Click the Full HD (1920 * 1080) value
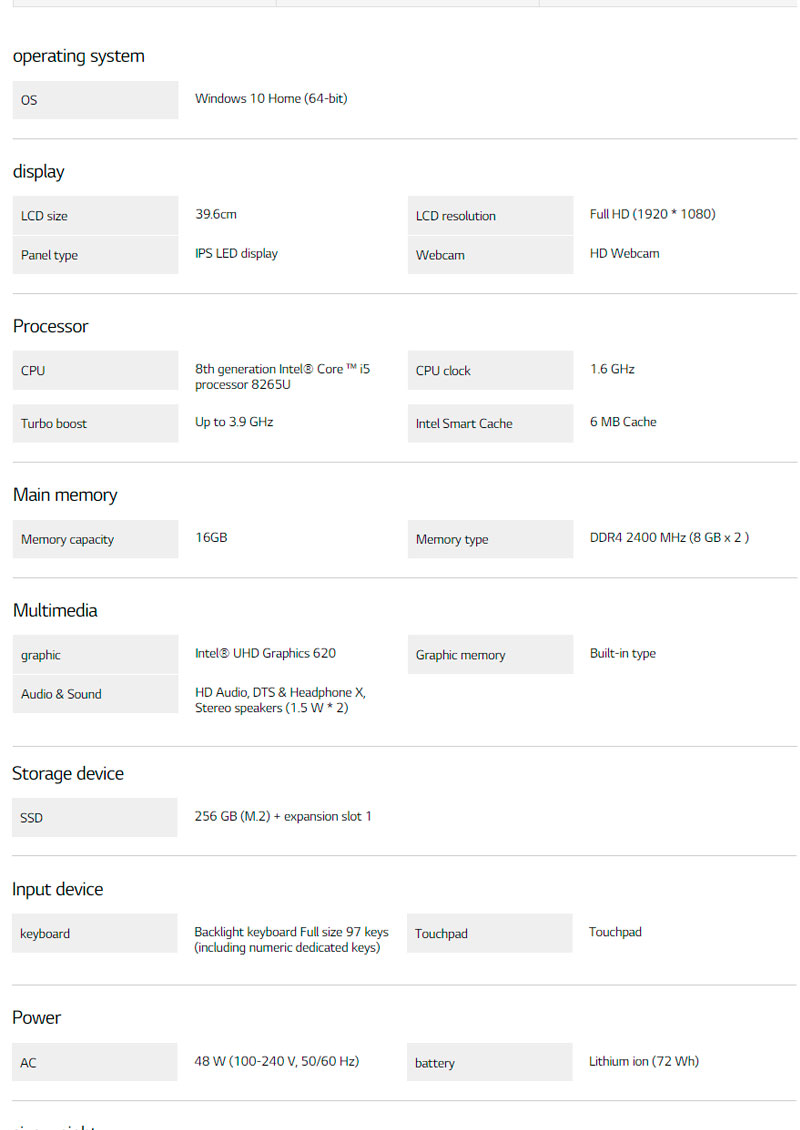 652,214
